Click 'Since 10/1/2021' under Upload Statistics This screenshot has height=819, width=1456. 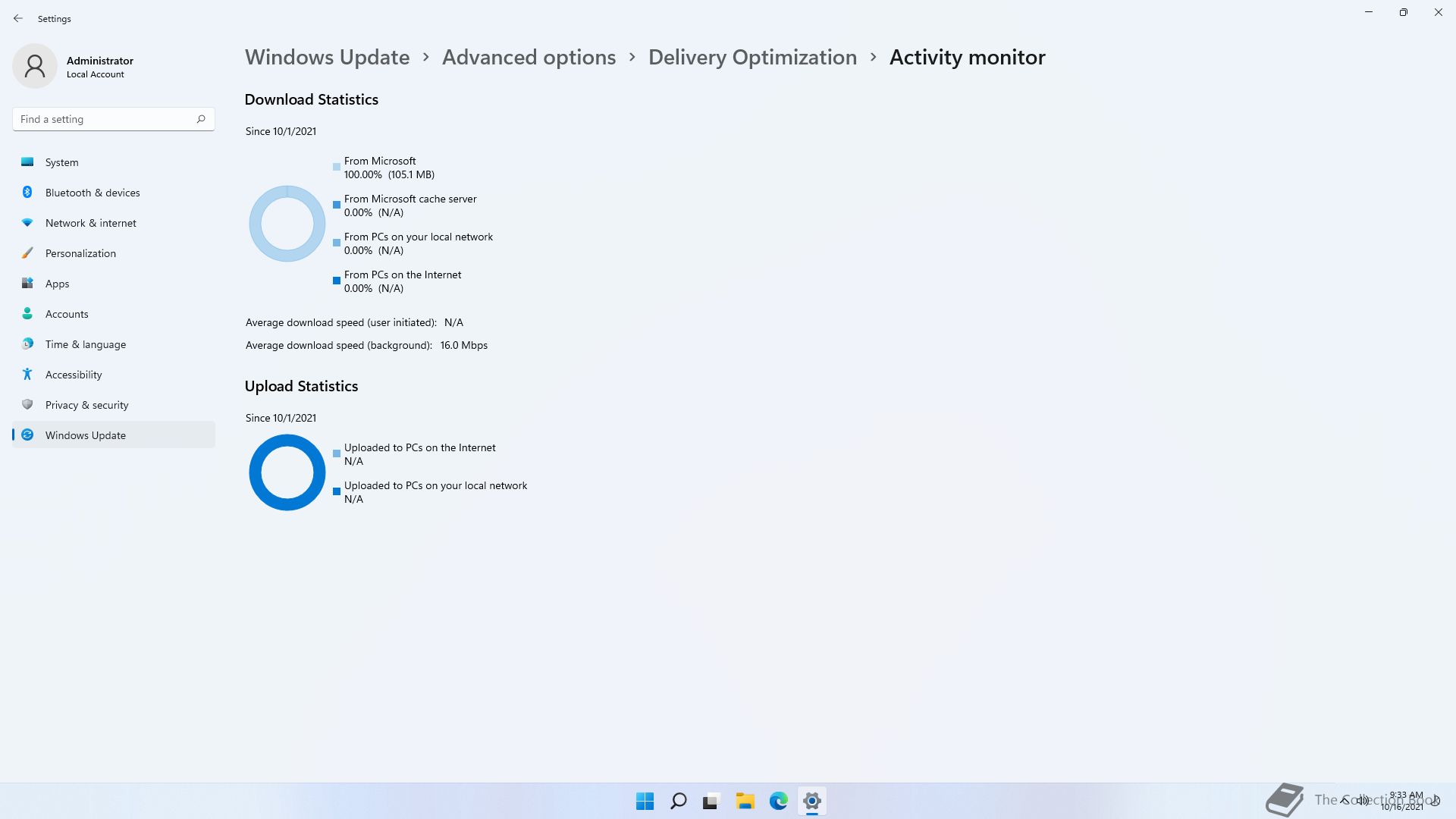point(281,418)
